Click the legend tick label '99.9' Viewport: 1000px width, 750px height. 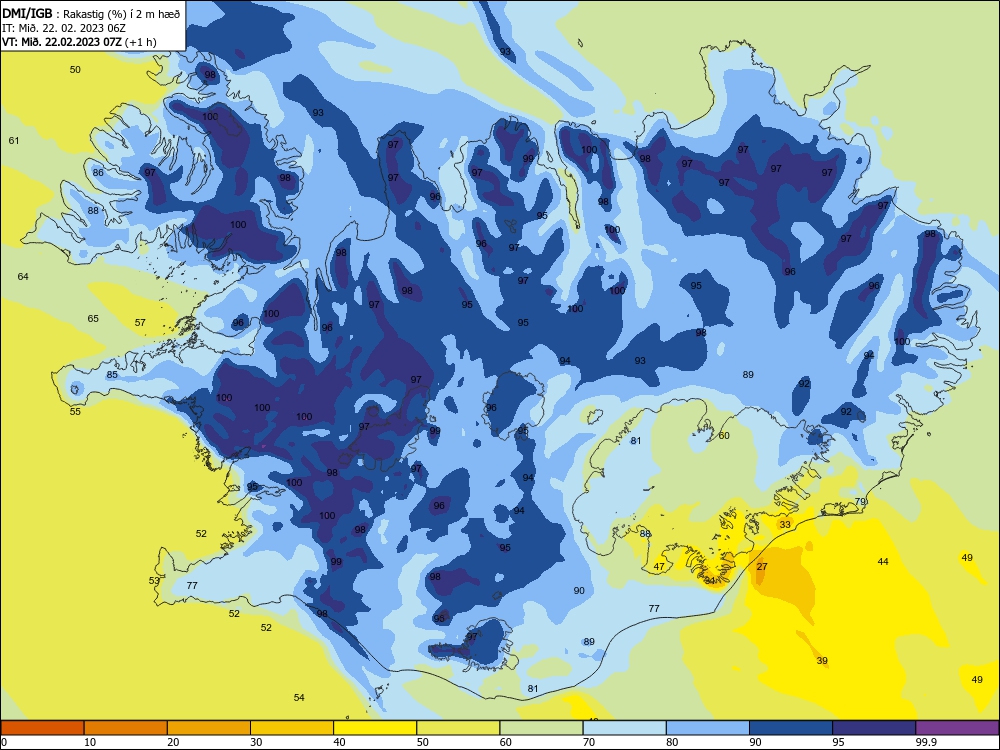click(x=925, y=742)
